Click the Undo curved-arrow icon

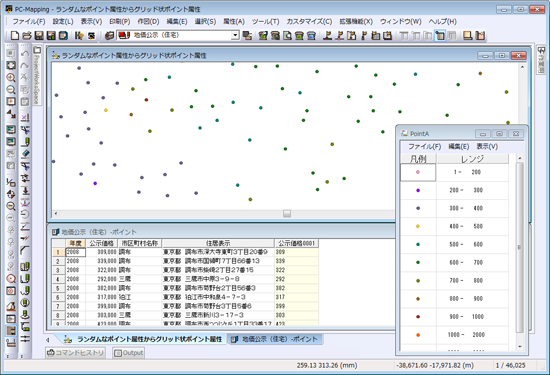pos(25,53)
